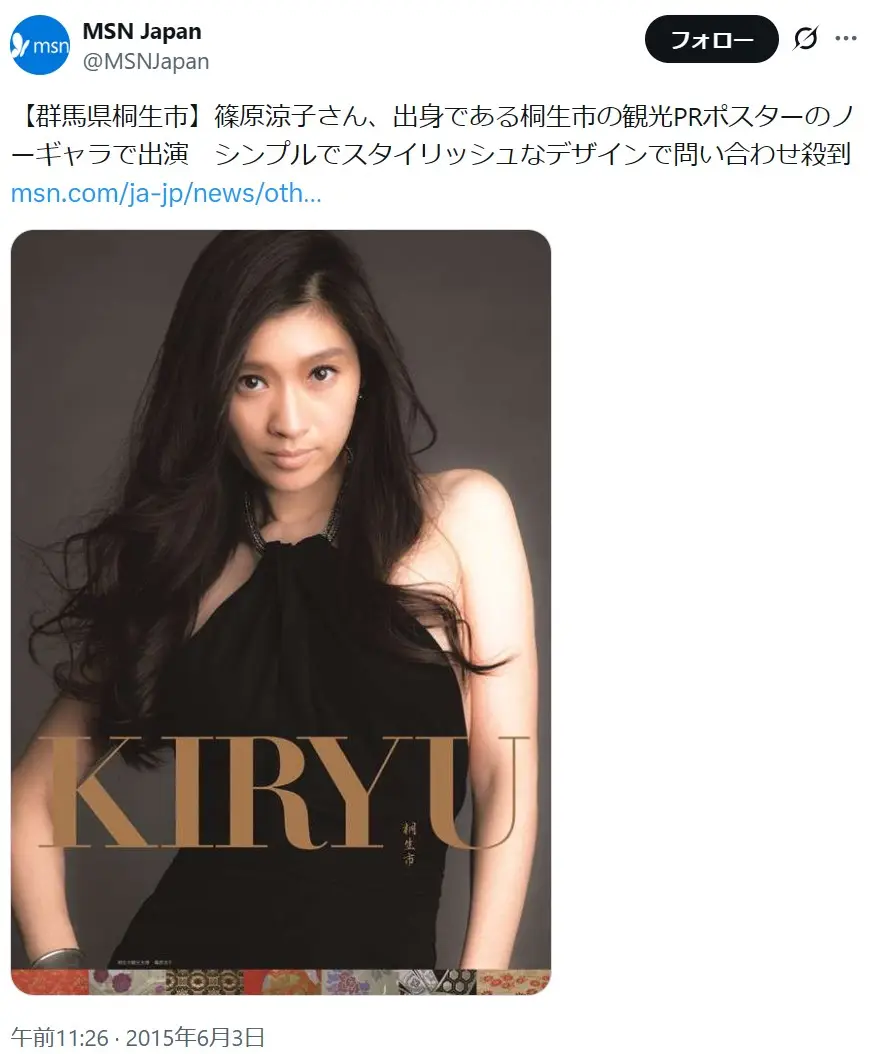This screenshot has height=1054, width=883.
Task: Click the フォロー follow button
Action: point(712,39)
